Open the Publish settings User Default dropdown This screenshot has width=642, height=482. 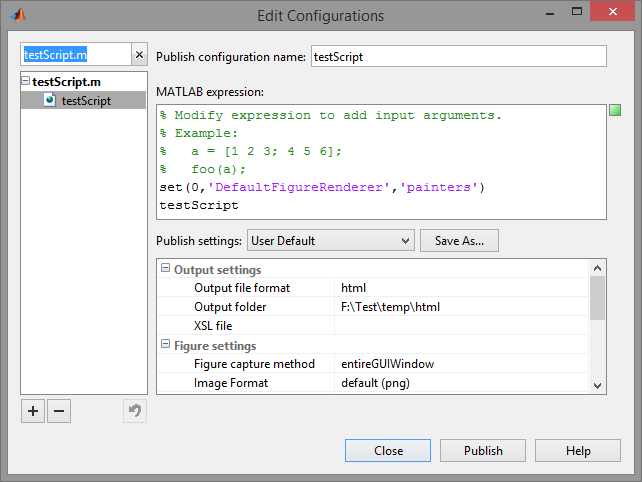(x=330, y=240)
